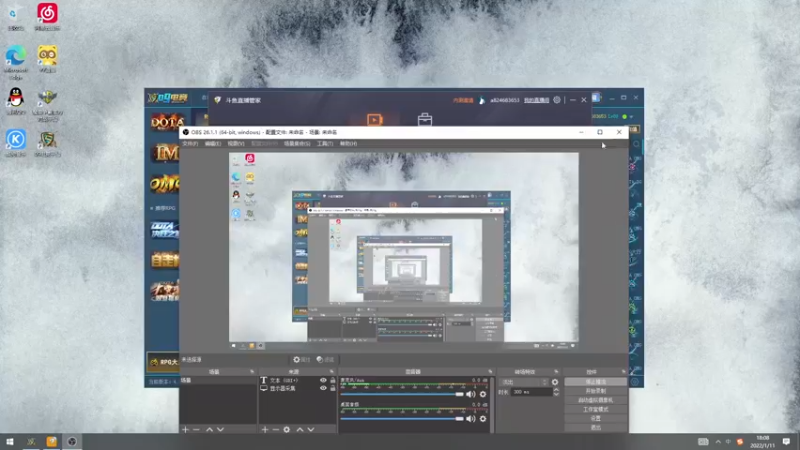This screenshot has width=800, height=450.
Task: Open microphone audio track settings gear
Action: tap(483, 394)
